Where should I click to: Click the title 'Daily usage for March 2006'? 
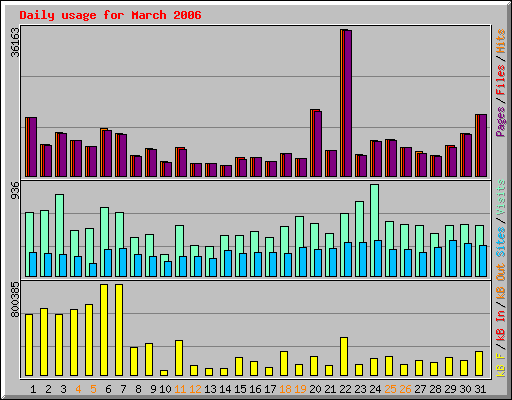click(110, 15)
